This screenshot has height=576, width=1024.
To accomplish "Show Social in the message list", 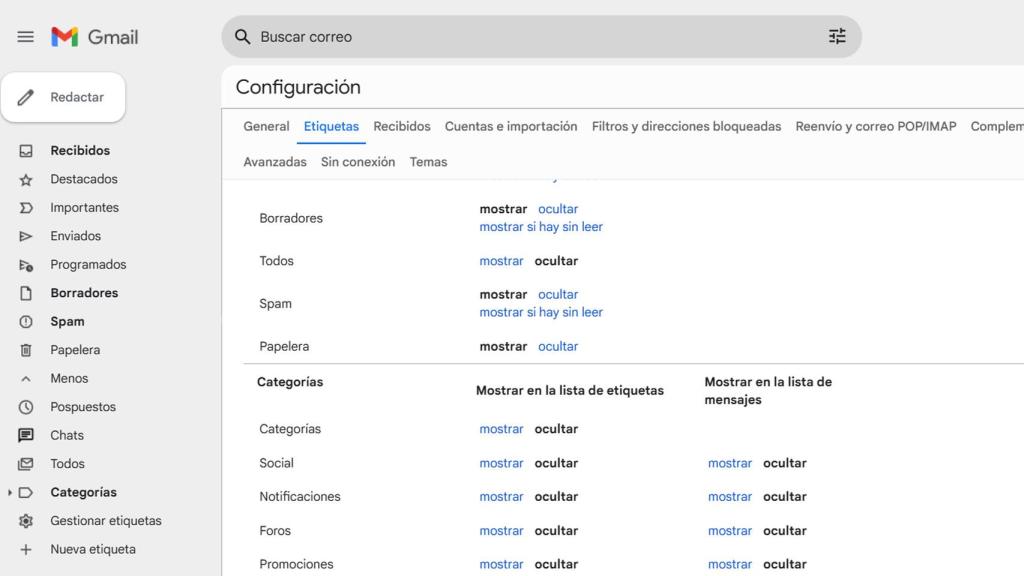I will (x=729, y=463).
